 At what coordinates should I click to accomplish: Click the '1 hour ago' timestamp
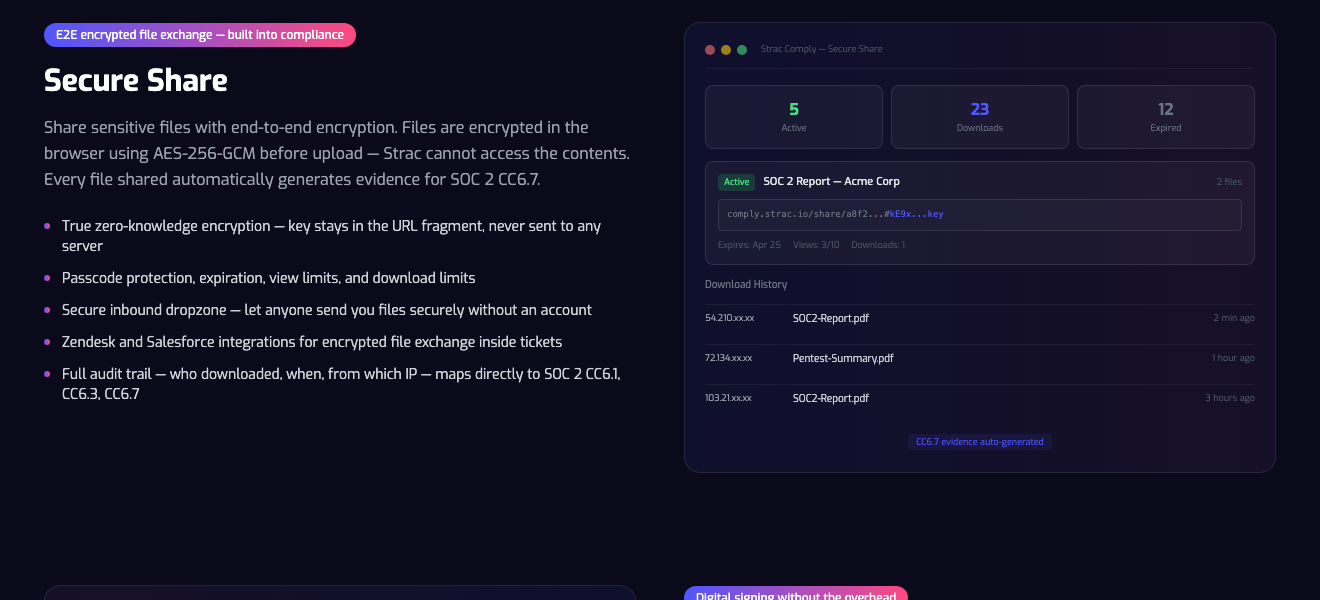(x=1233, y=358)
